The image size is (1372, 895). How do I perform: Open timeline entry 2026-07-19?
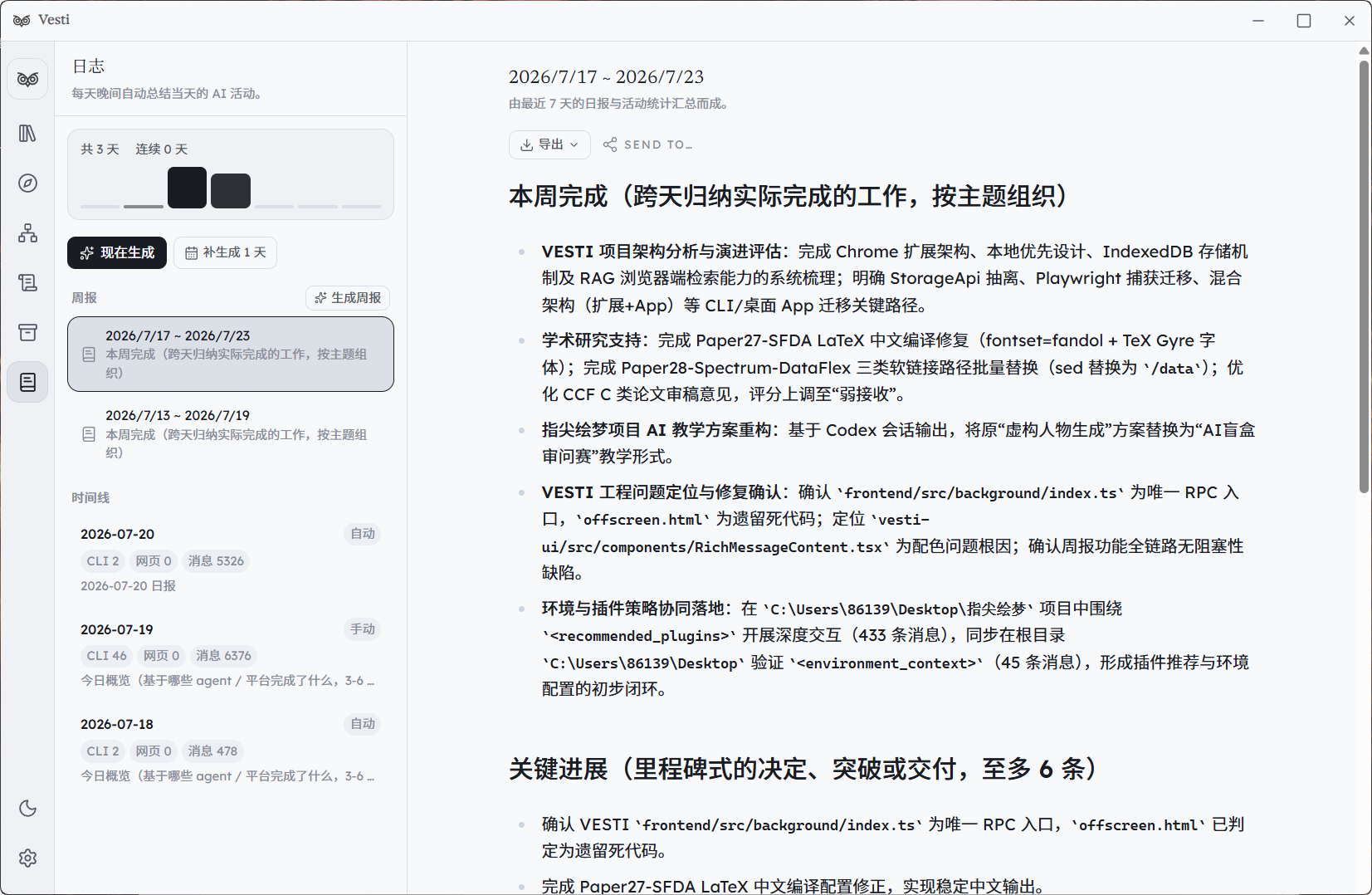231,654
